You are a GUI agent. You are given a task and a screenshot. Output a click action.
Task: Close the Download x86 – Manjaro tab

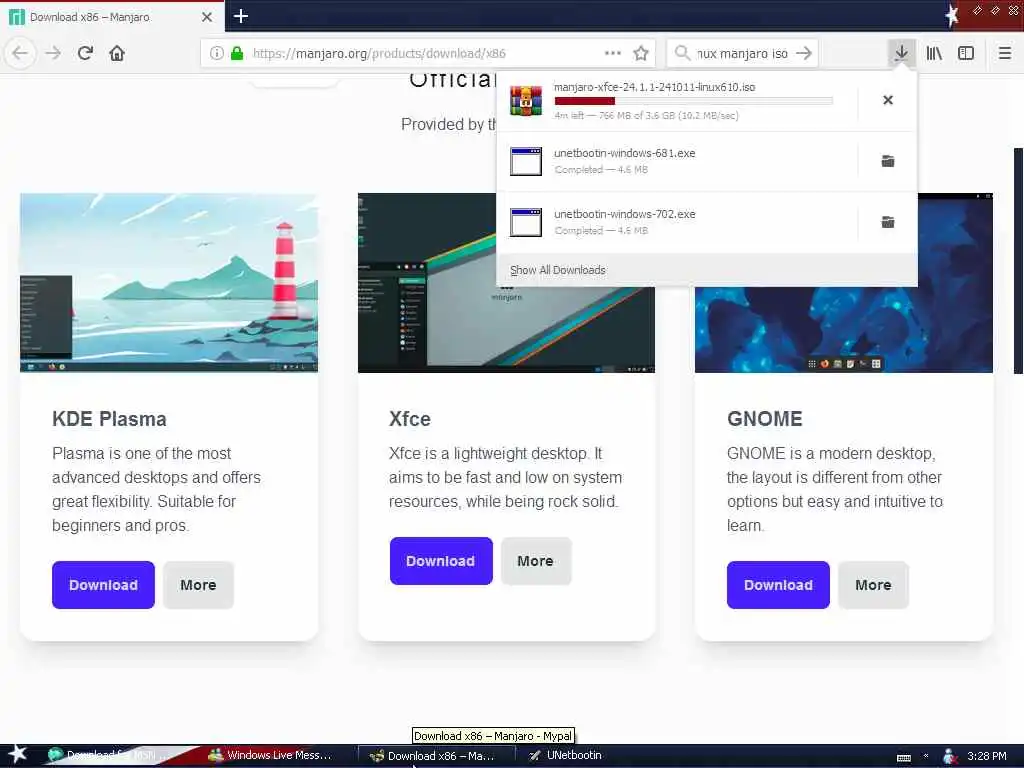point(207,17)
